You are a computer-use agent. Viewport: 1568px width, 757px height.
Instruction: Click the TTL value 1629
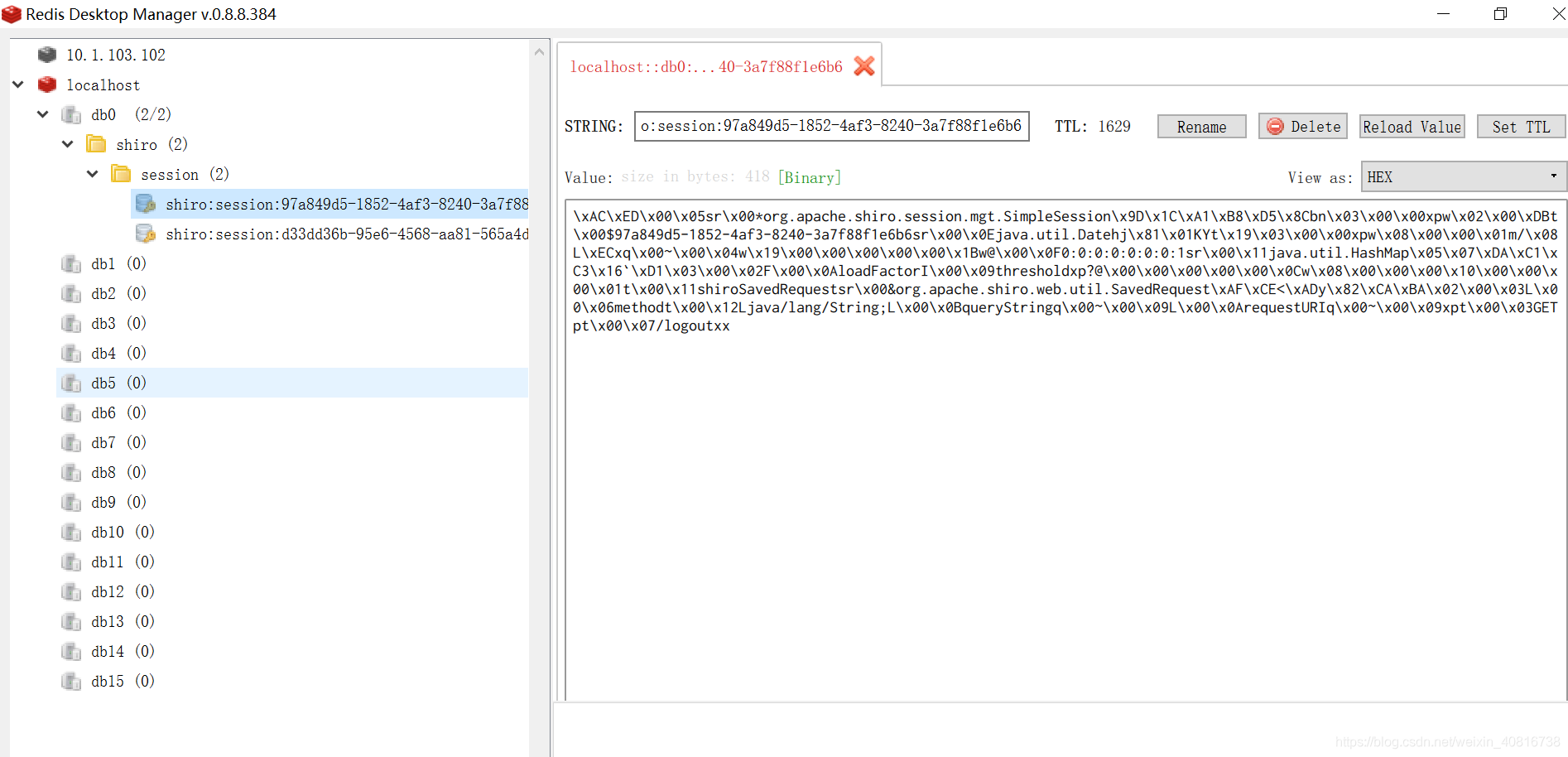1114,127
